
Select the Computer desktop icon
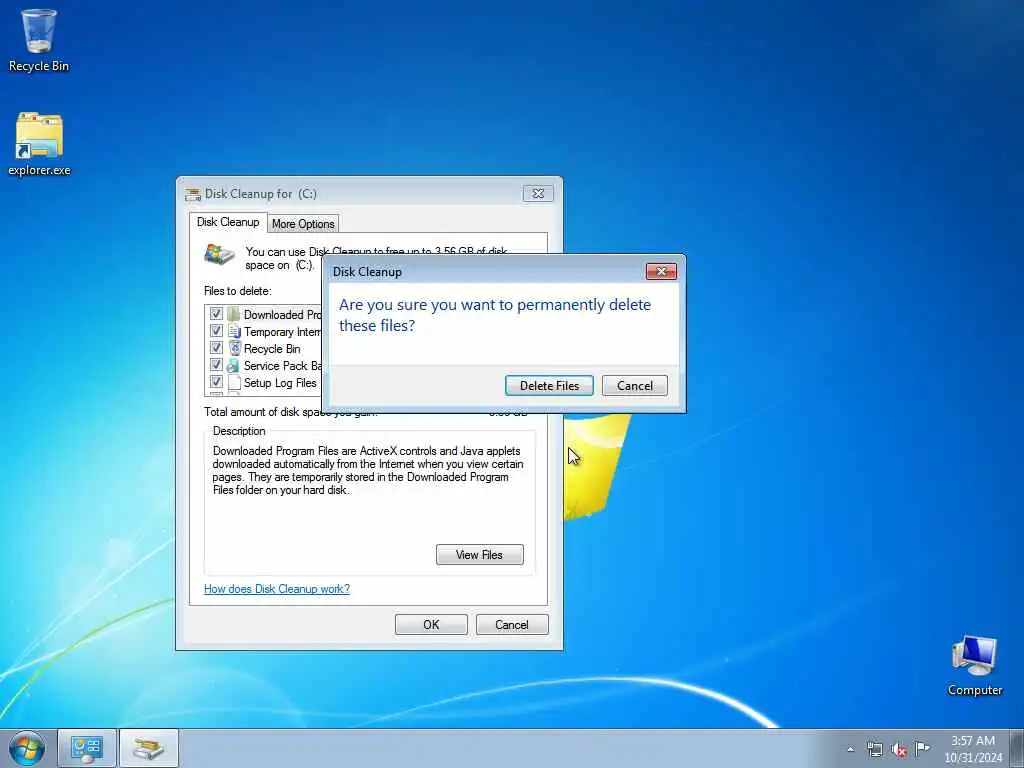click(x=974, y=665)
